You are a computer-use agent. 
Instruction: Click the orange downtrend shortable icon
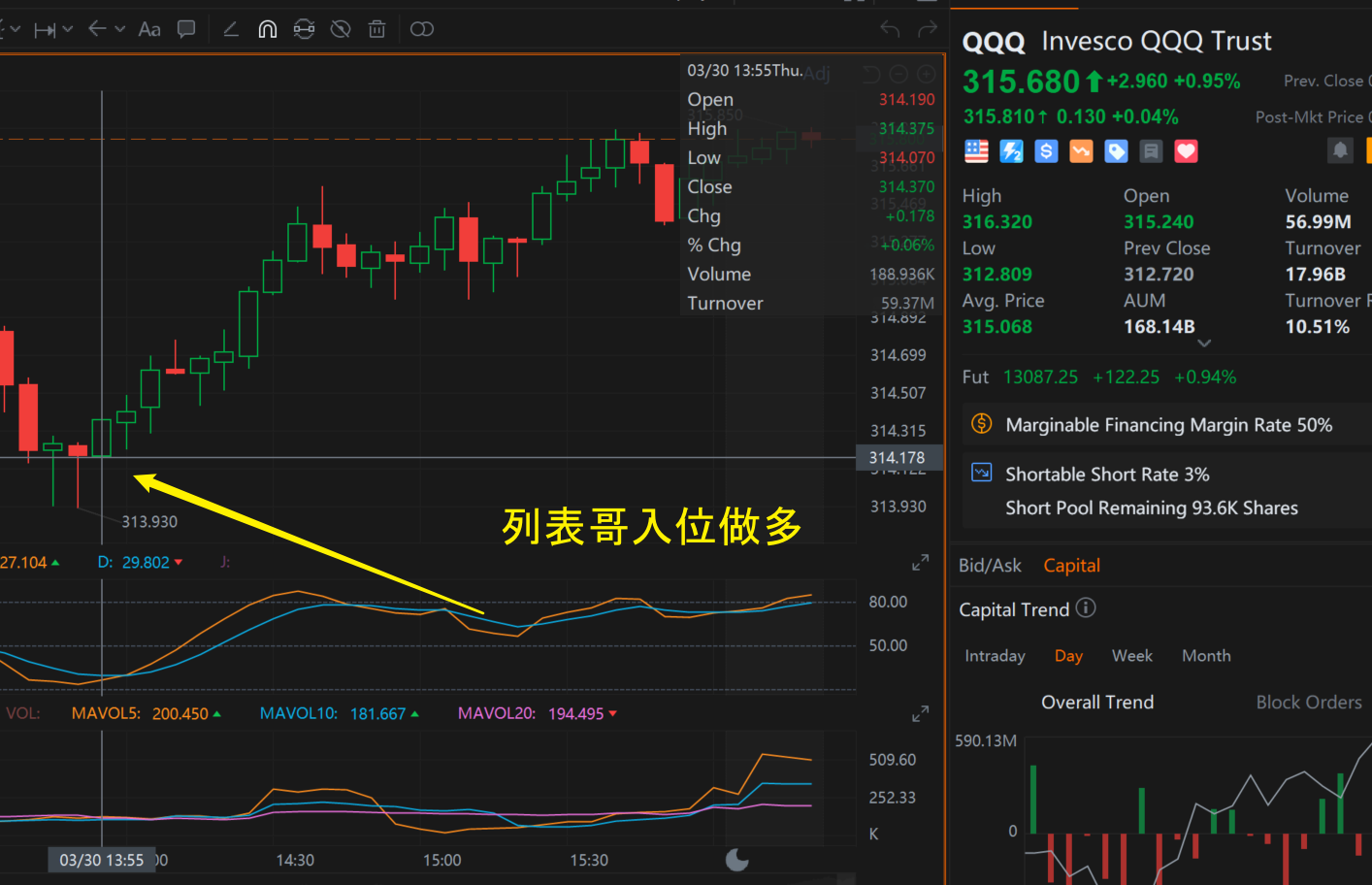(1081, 151)
